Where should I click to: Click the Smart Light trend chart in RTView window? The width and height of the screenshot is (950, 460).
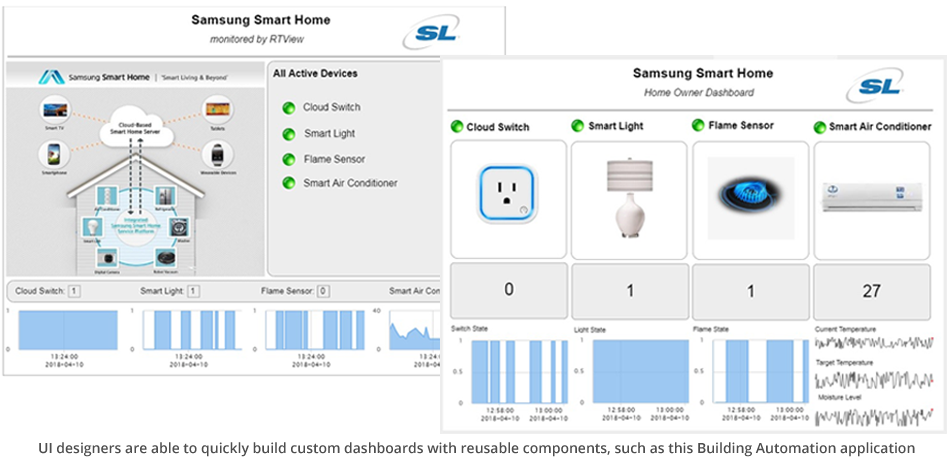coord(191,330)
